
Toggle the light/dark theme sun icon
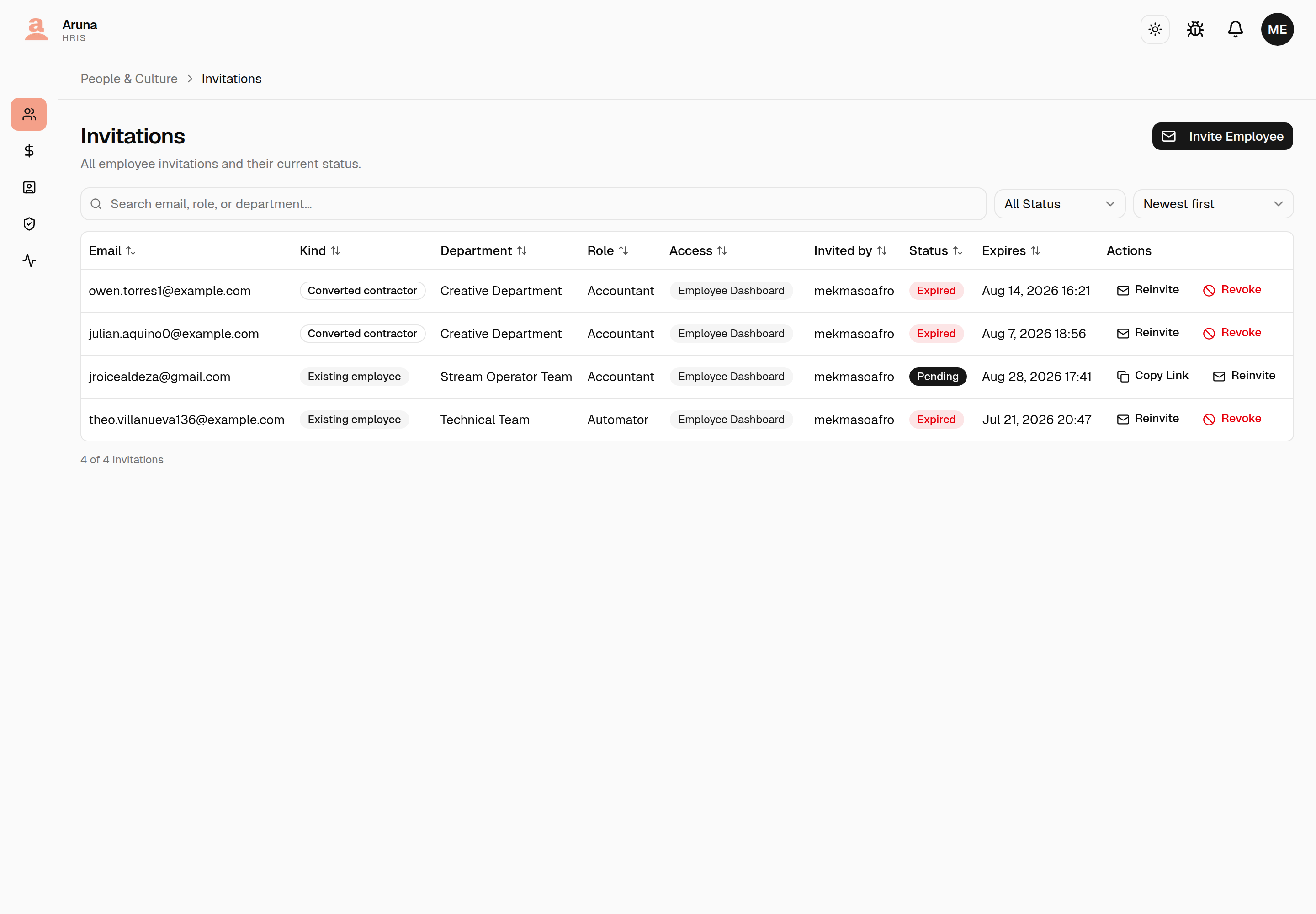pos(1155,29)
